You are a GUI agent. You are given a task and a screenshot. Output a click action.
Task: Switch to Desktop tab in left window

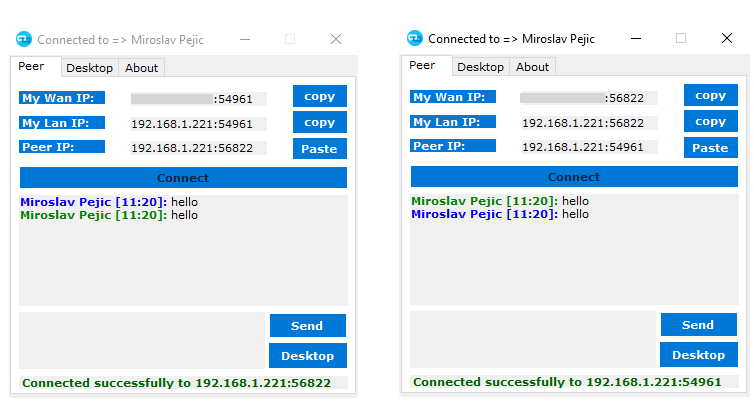[89, 68]
